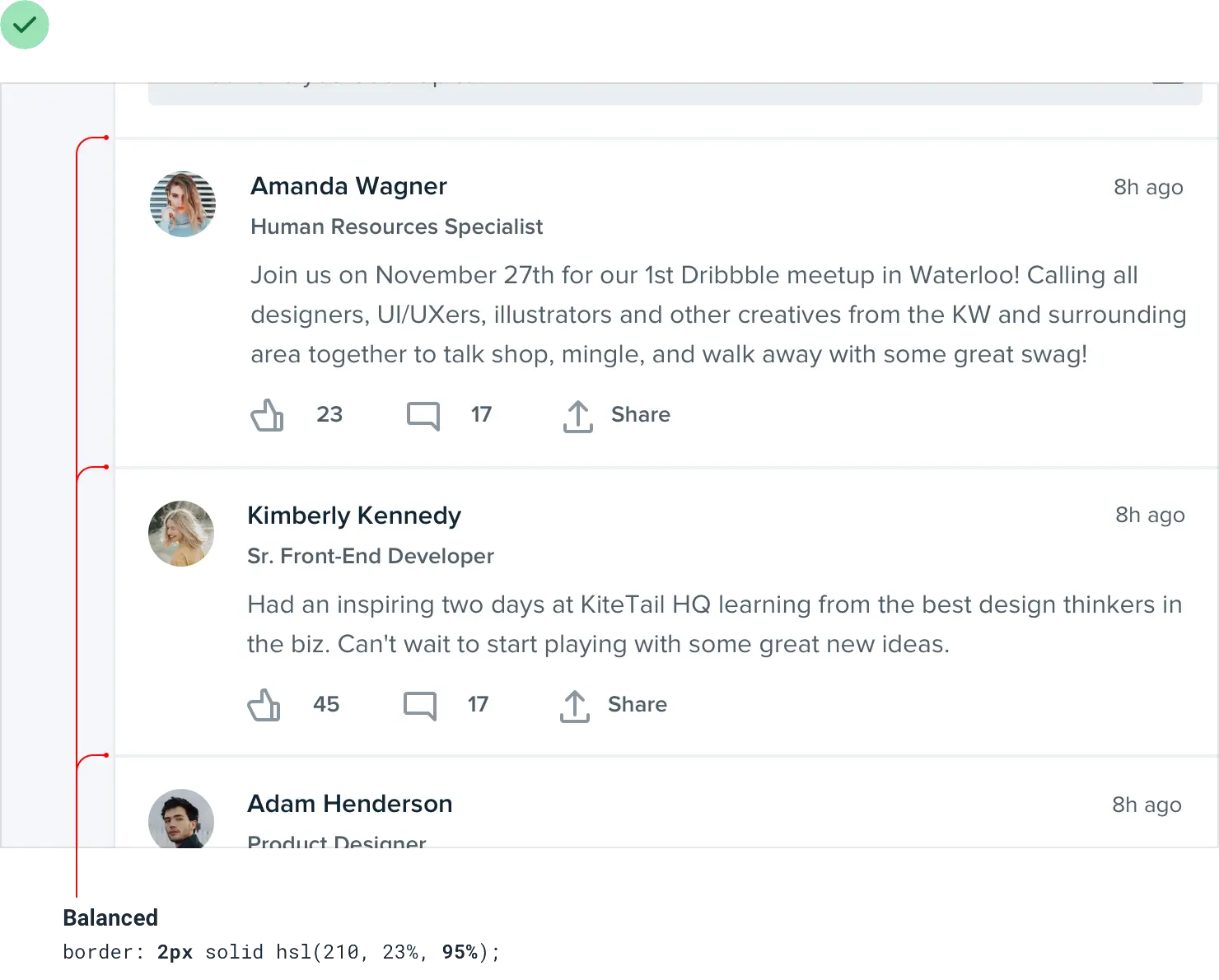Click the share icon on Amanda's post
This screenshot has width=1219, height=980.
578,416
